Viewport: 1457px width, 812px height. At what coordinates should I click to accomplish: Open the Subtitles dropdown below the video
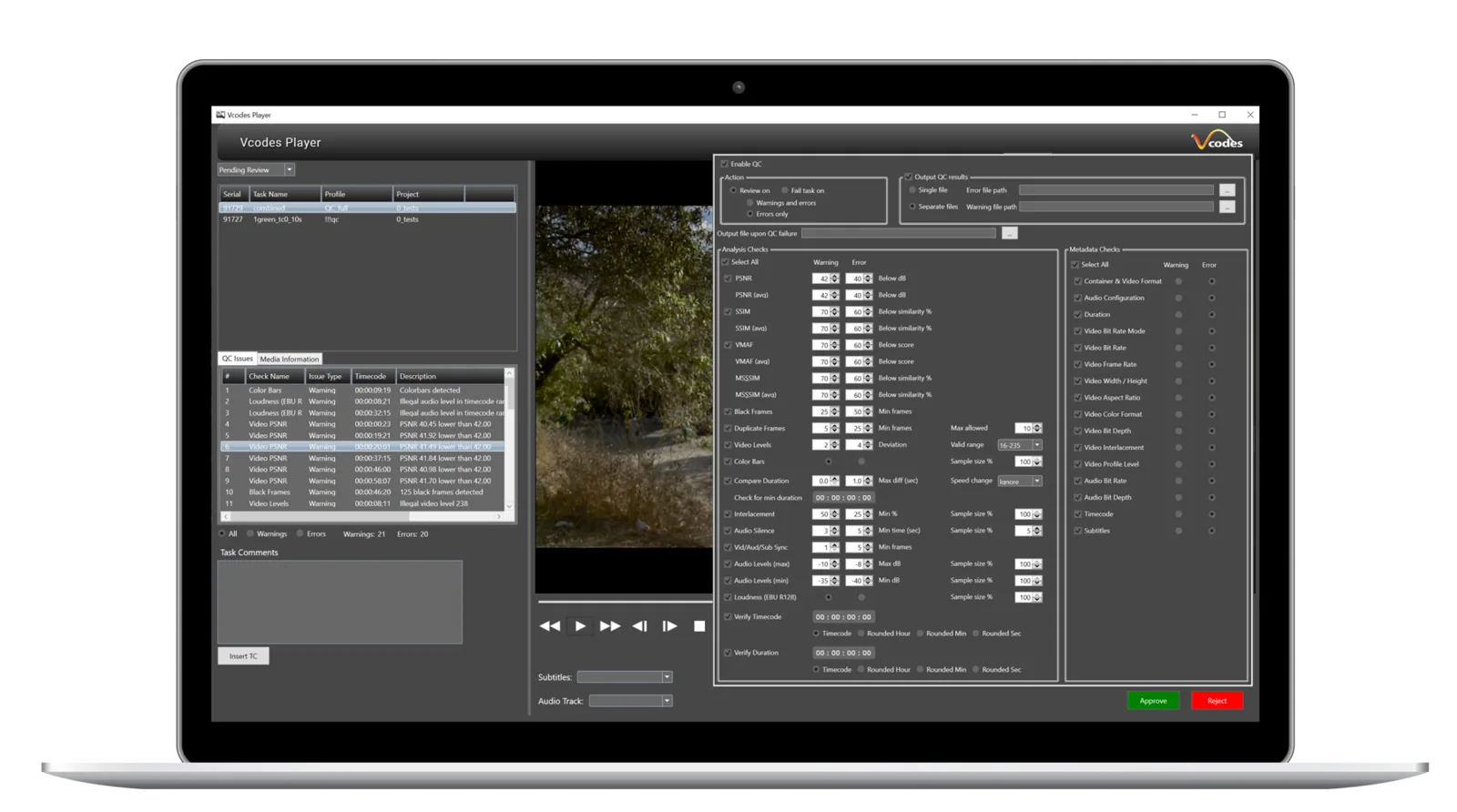[x=667, y=677]
